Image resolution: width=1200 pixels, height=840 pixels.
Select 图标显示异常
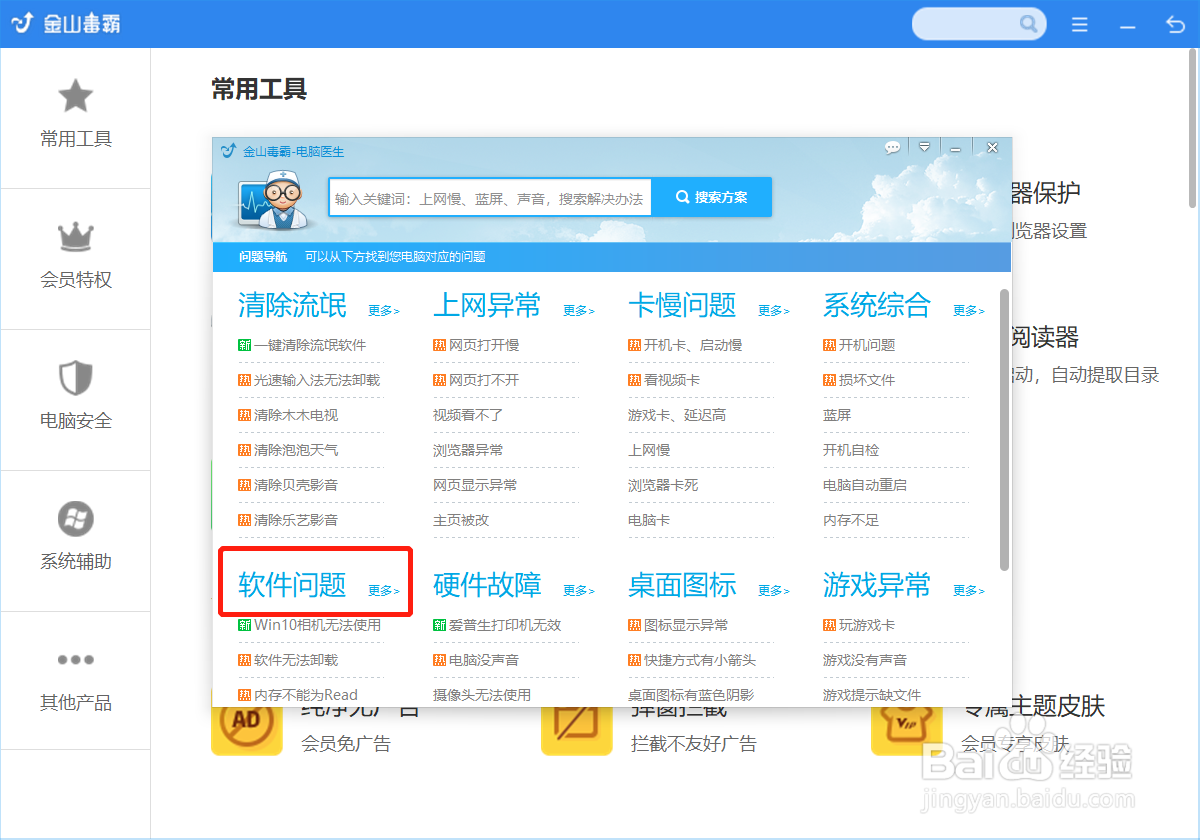[686, 625]
